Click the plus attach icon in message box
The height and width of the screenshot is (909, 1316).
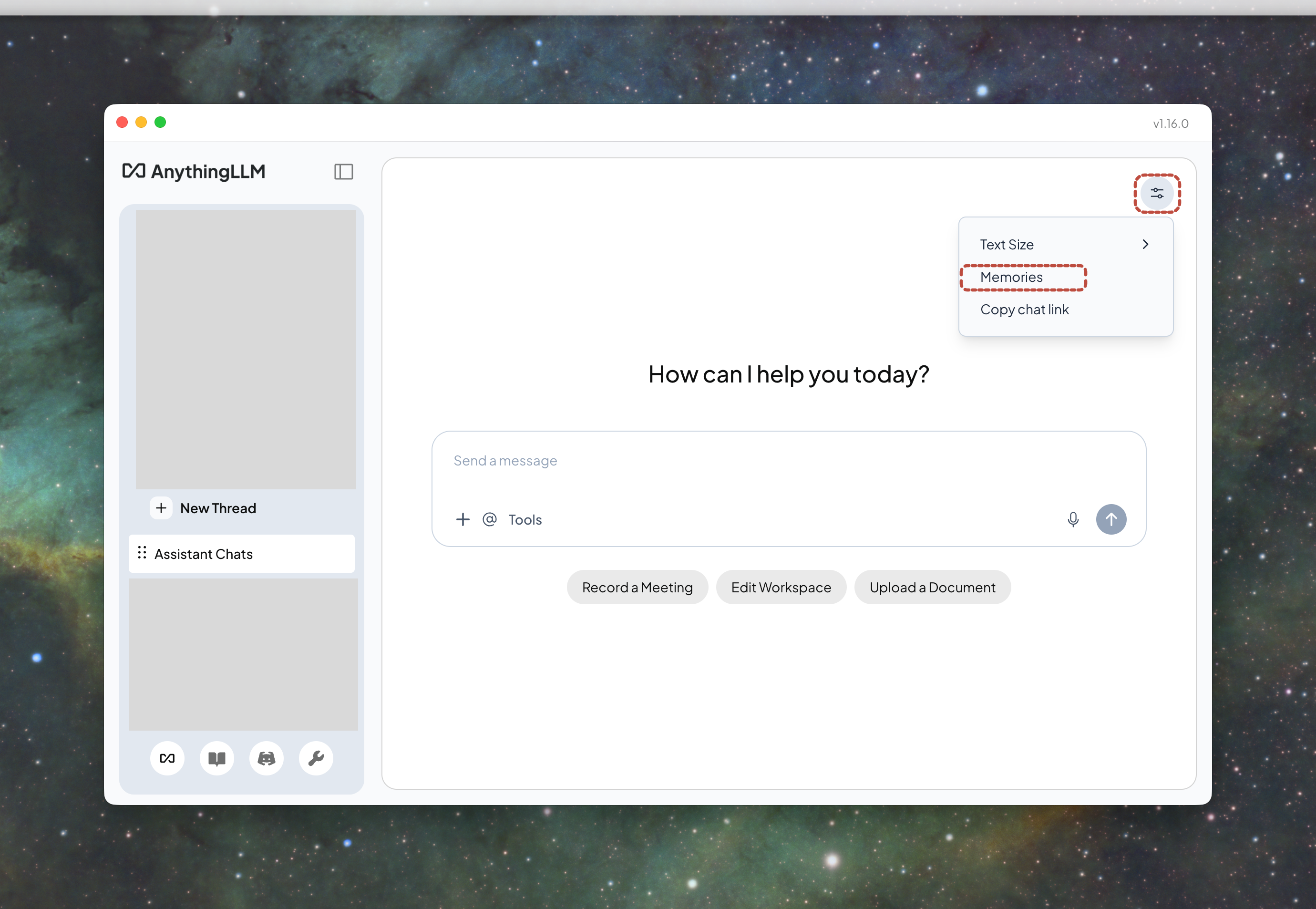[x=463, y=519]
